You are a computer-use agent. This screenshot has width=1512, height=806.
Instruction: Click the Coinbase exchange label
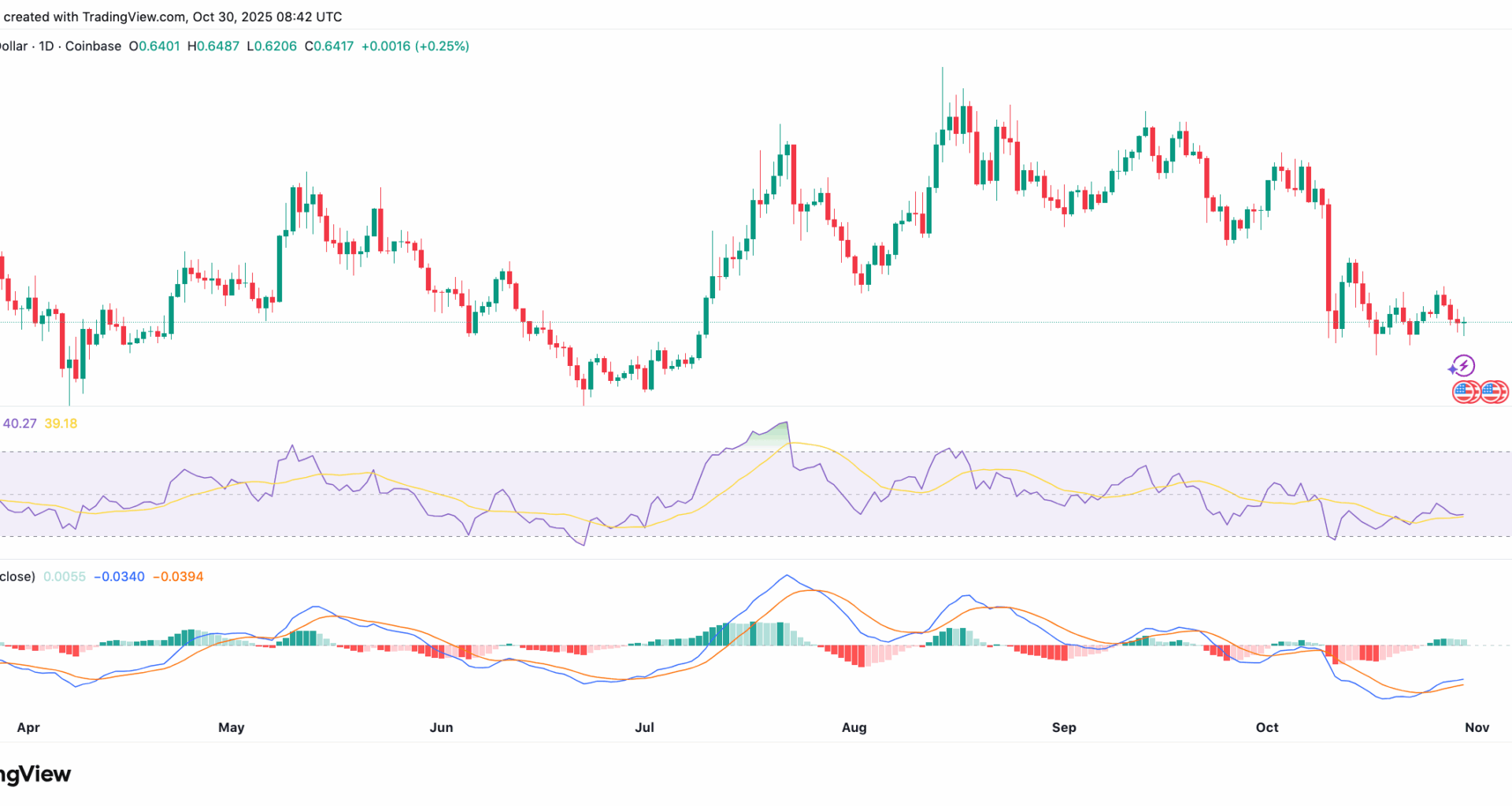point(93,46)
